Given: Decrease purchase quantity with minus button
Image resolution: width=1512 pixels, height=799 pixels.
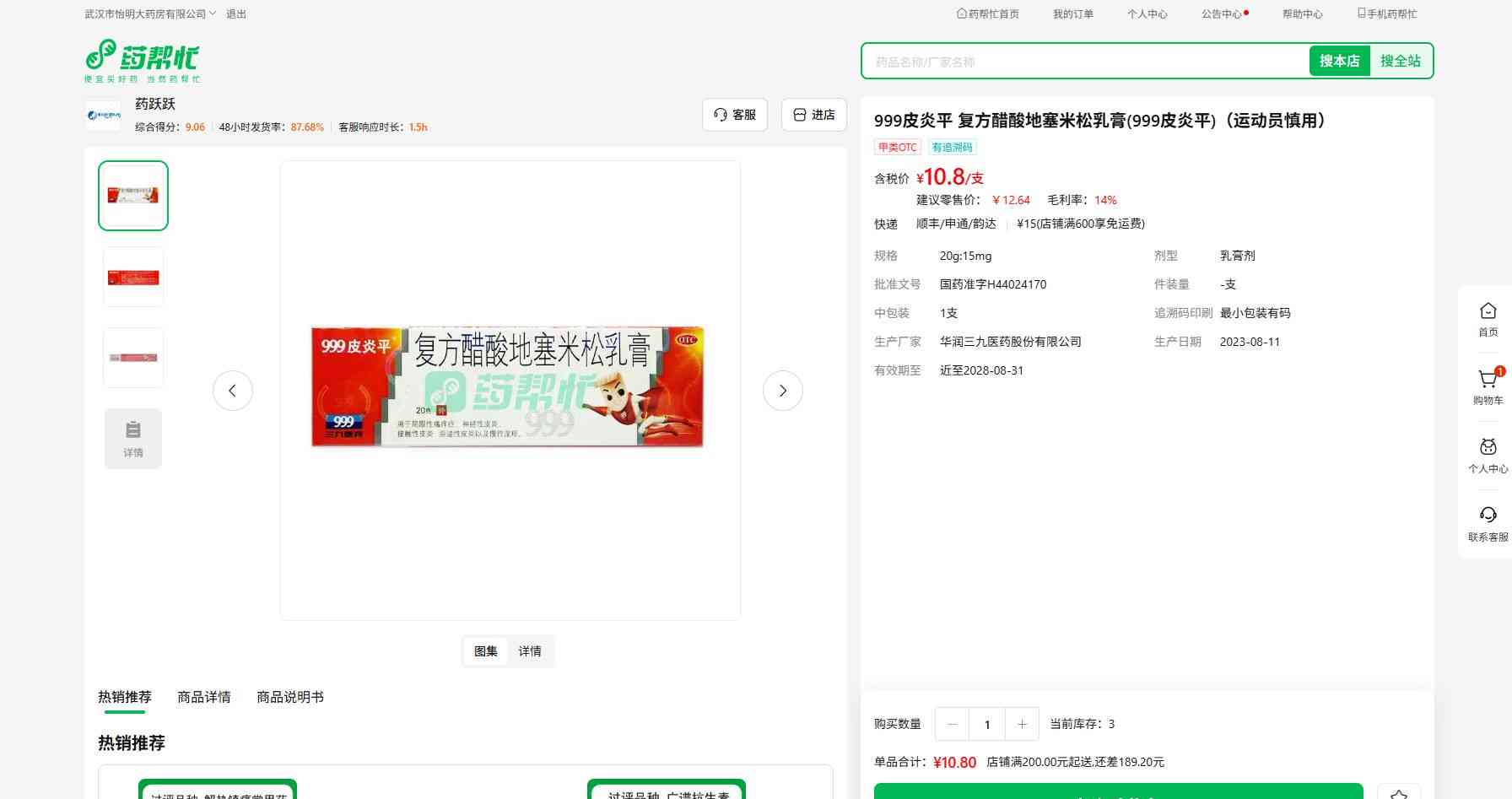Looking at the screenshot, I should click(953, 724).
